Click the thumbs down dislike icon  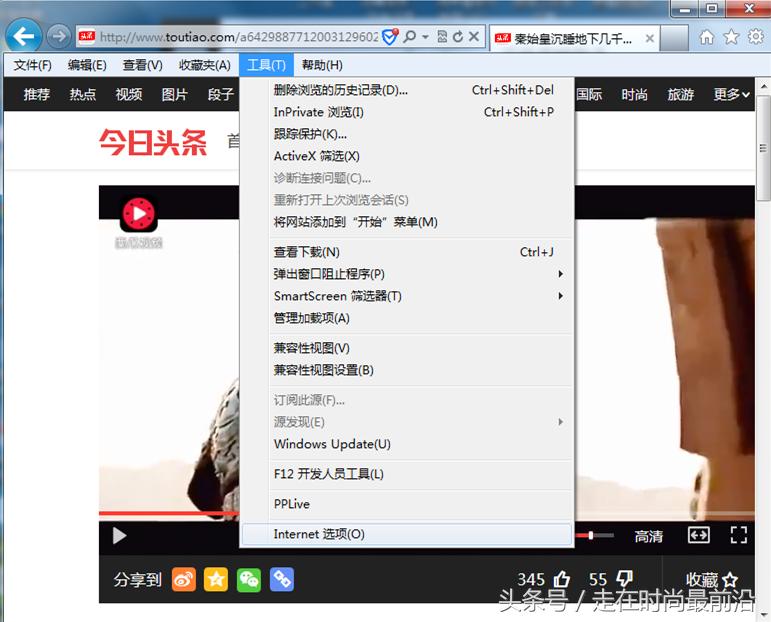(x=624, y=579)
